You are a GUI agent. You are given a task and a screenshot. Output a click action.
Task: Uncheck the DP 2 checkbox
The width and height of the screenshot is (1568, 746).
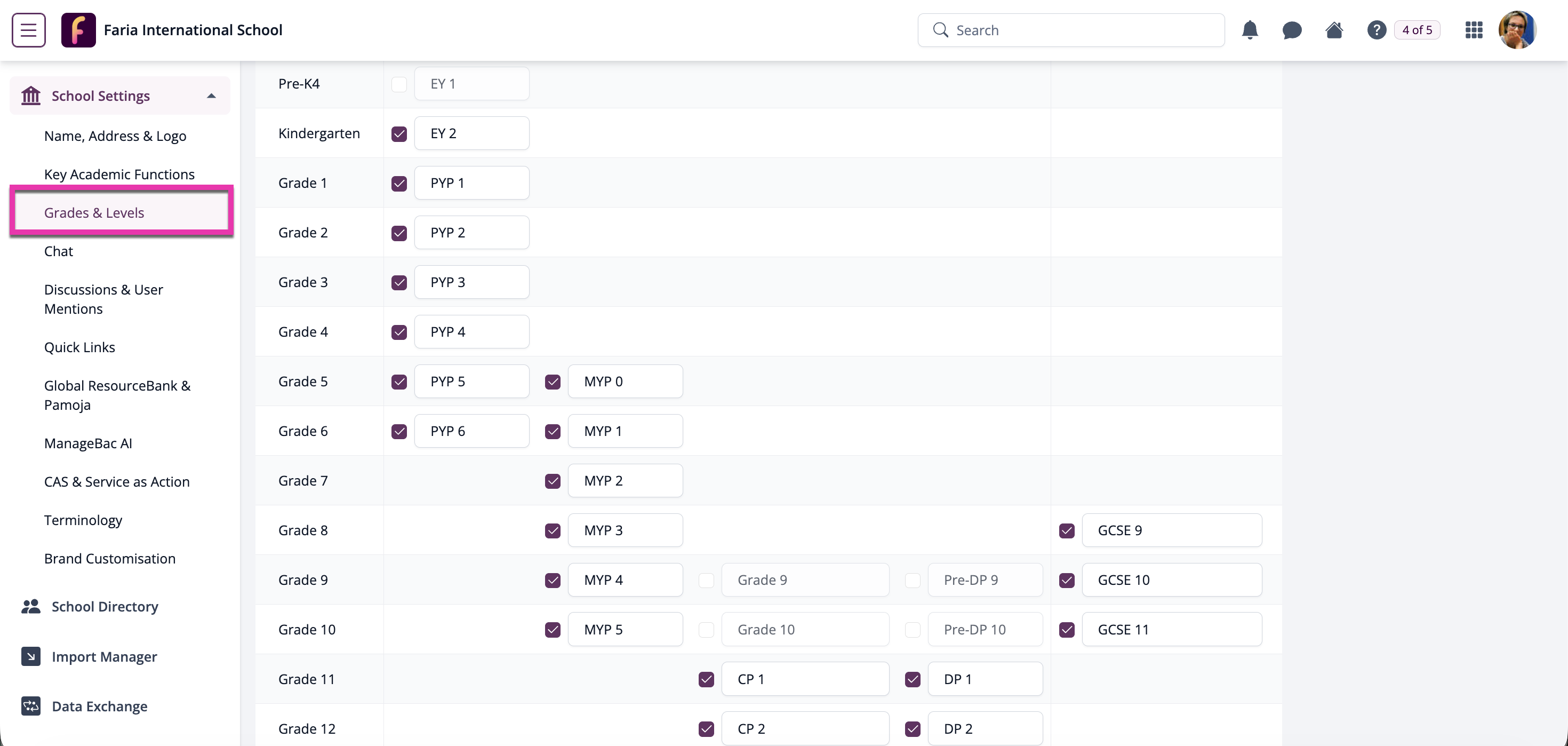(x=913, y=729)
